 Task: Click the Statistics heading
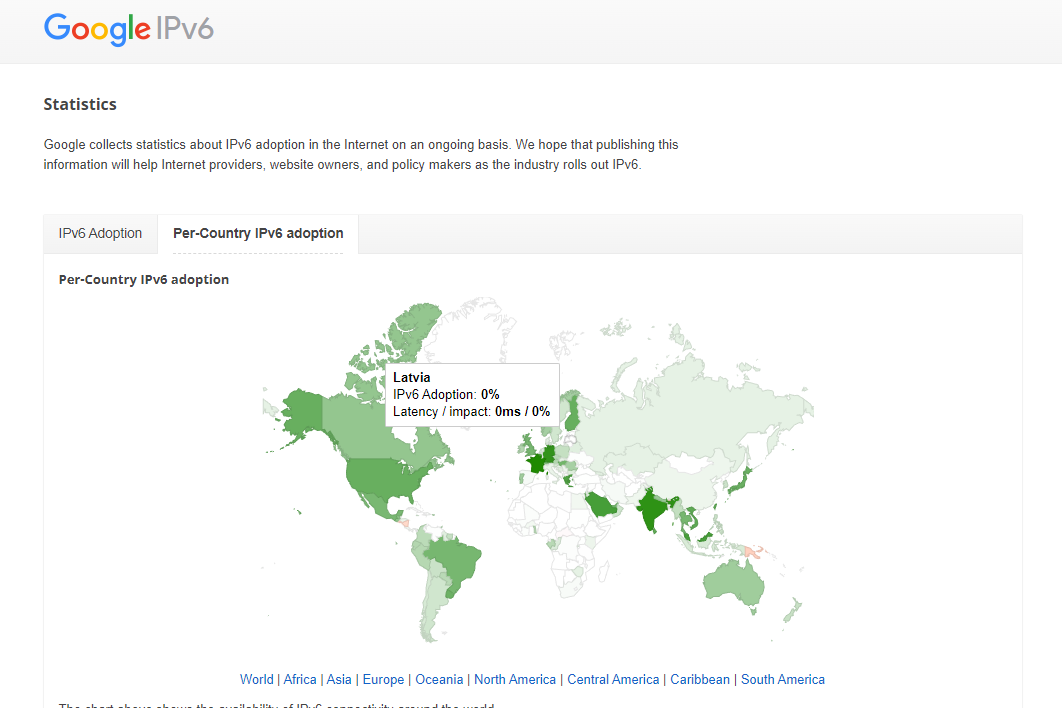(x=80, y=104)
